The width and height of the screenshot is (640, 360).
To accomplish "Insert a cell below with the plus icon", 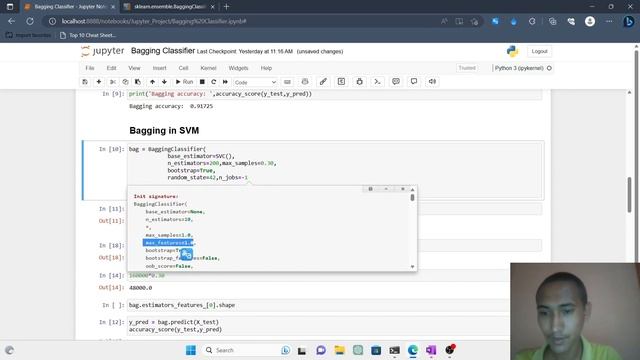I will pyautogui.click(x=99, y=82).
